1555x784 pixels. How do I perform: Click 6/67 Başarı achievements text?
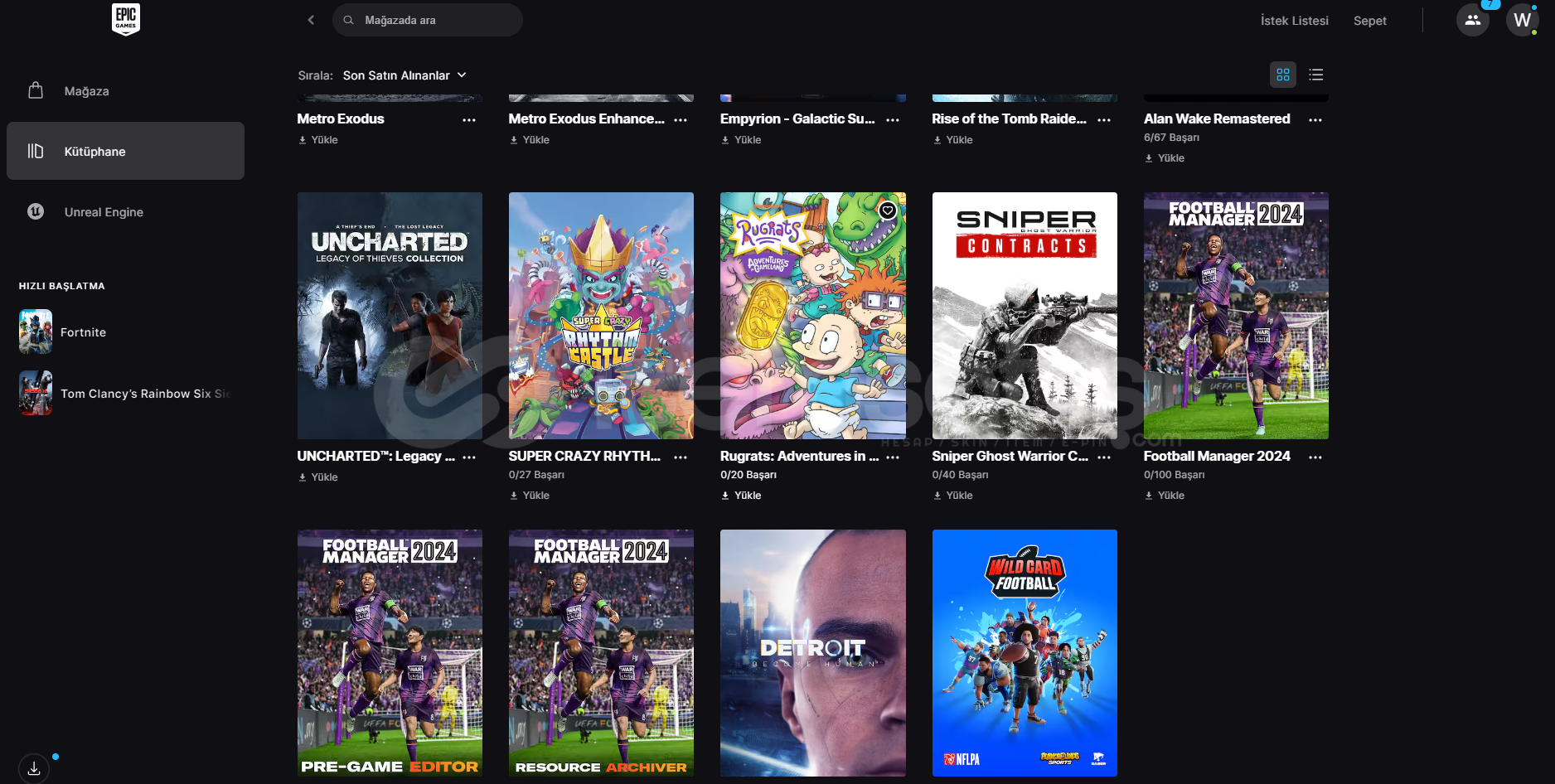tap(1171, 138)
